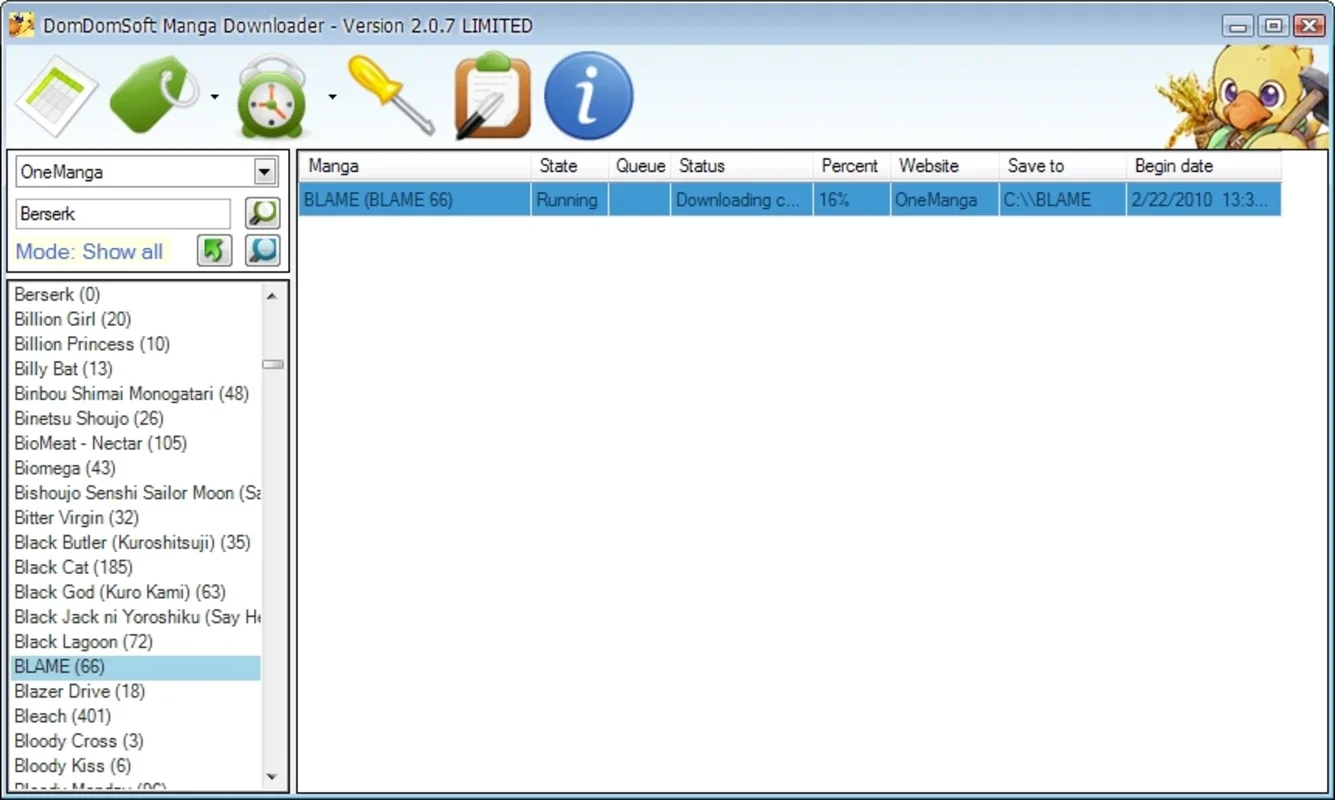Sort by the Website column header
Screen dimensions: 1335x800
click(945, 166)
